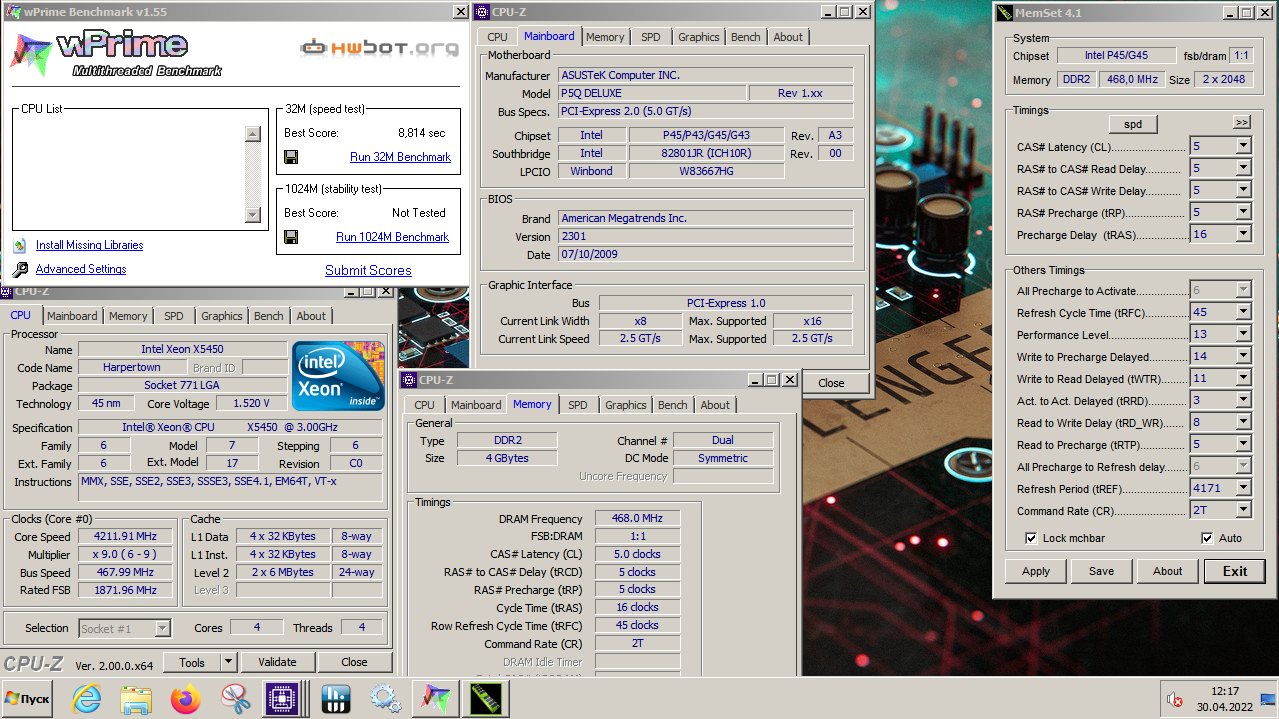Click MemSet title bar app icon
Screen dimensions: 1279x719
(1005, 13)
